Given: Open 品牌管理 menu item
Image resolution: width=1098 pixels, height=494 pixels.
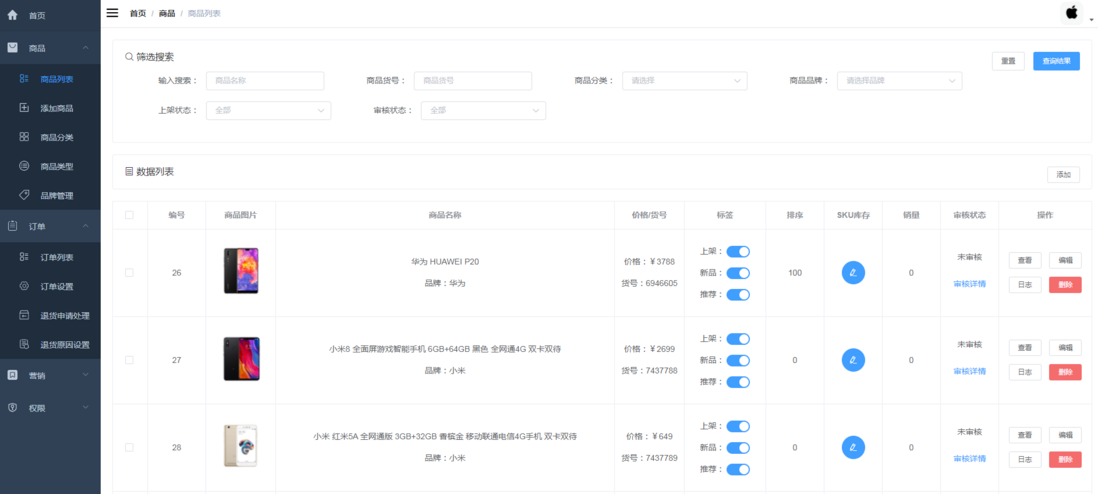Looking at the screenshot, I should coord(50,195).
